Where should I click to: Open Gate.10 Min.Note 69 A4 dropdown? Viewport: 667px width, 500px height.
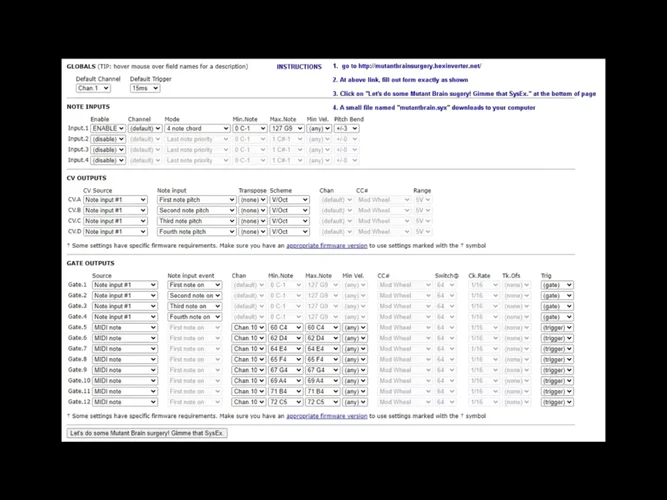coord(285,380)
